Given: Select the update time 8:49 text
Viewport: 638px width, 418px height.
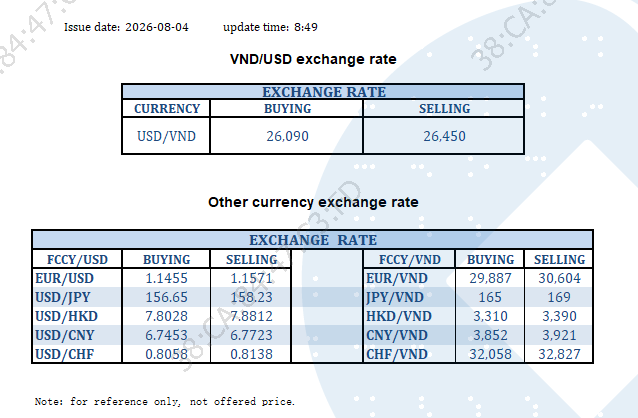Looking at the screenshot, I should 270,27.
